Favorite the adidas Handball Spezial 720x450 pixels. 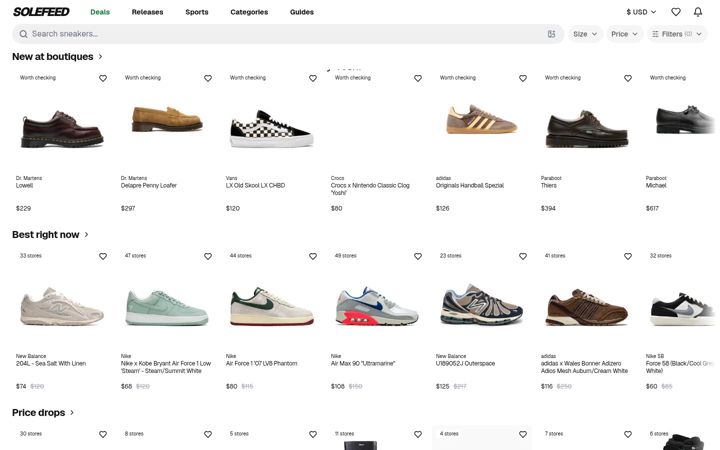click(x=523, y=79)
